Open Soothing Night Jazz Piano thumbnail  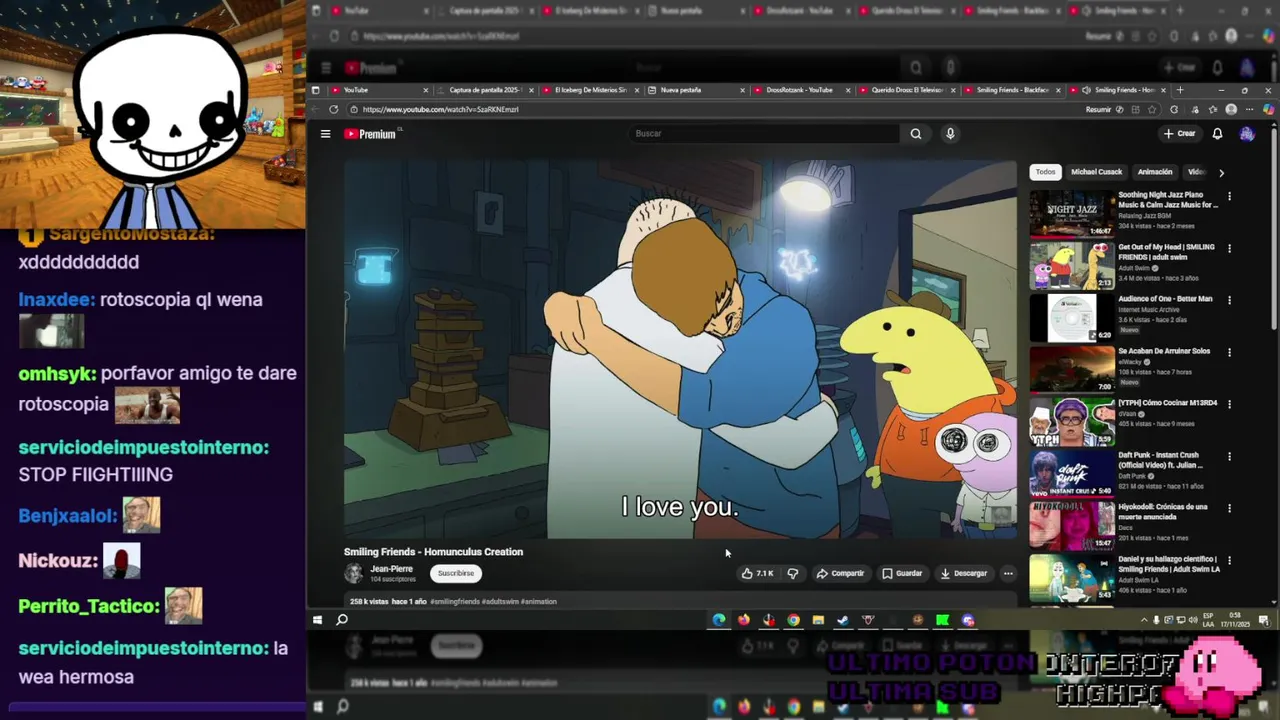(1072, 213)
